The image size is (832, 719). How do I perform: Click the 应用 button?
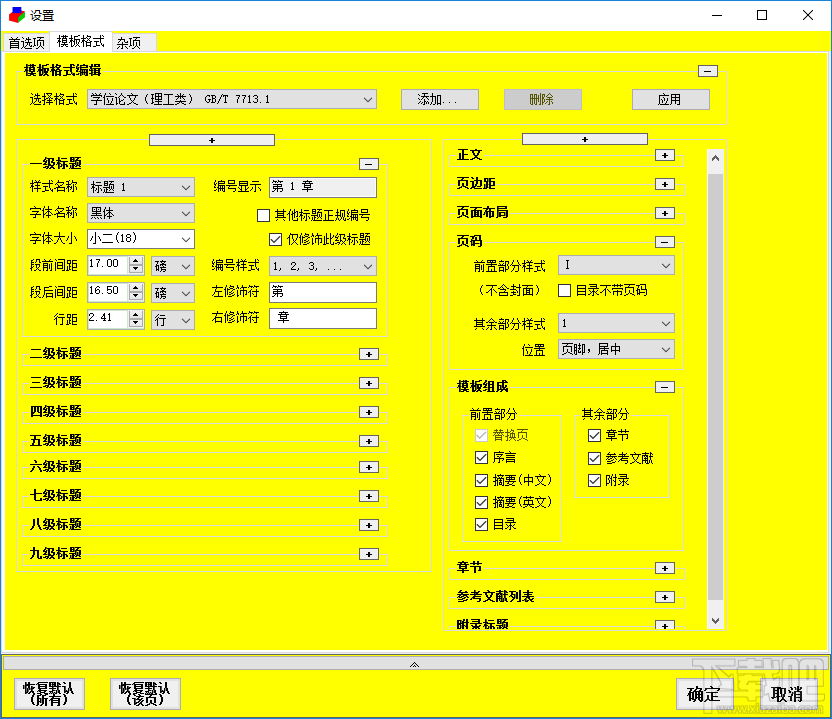coord(671,99)
